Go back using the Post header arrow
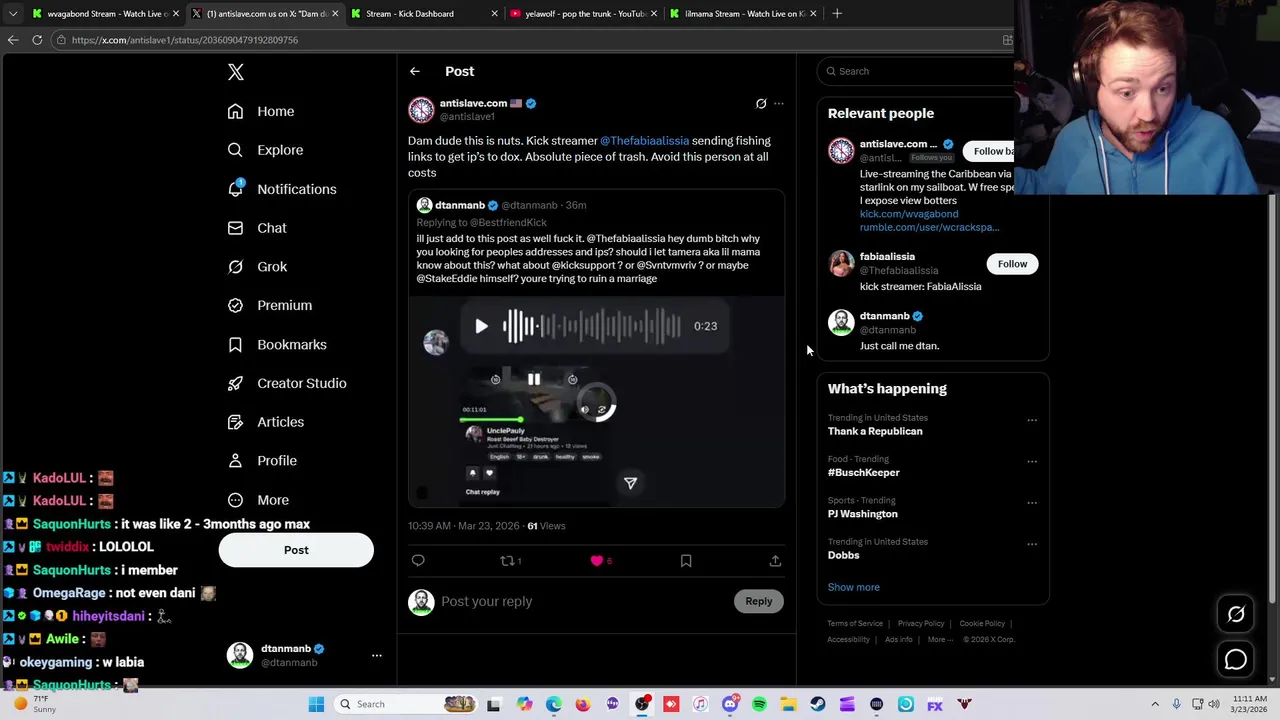1280x720 pixels. (415, 71)
